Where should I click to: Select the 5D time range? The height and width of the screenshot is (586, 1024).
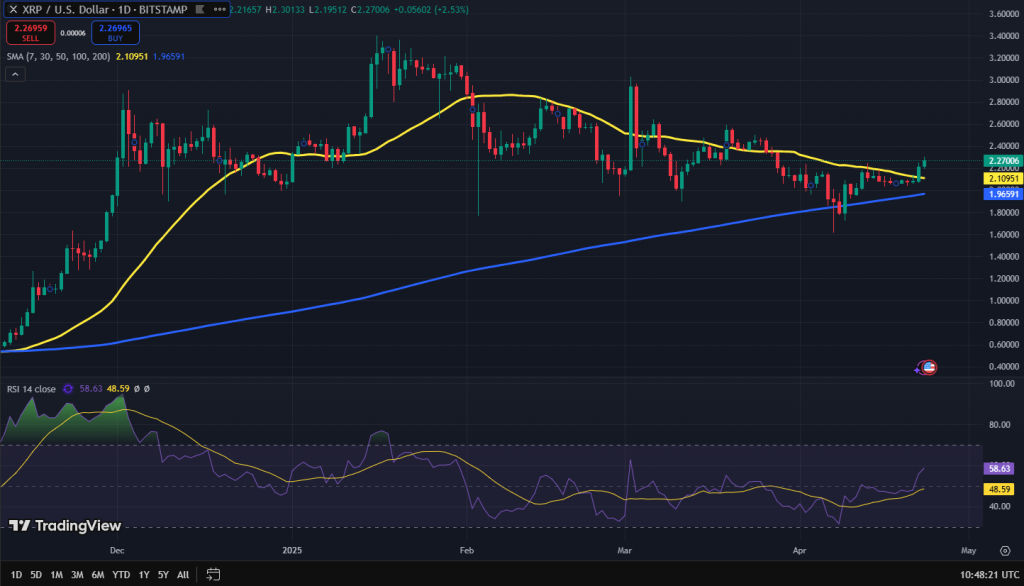36,575
